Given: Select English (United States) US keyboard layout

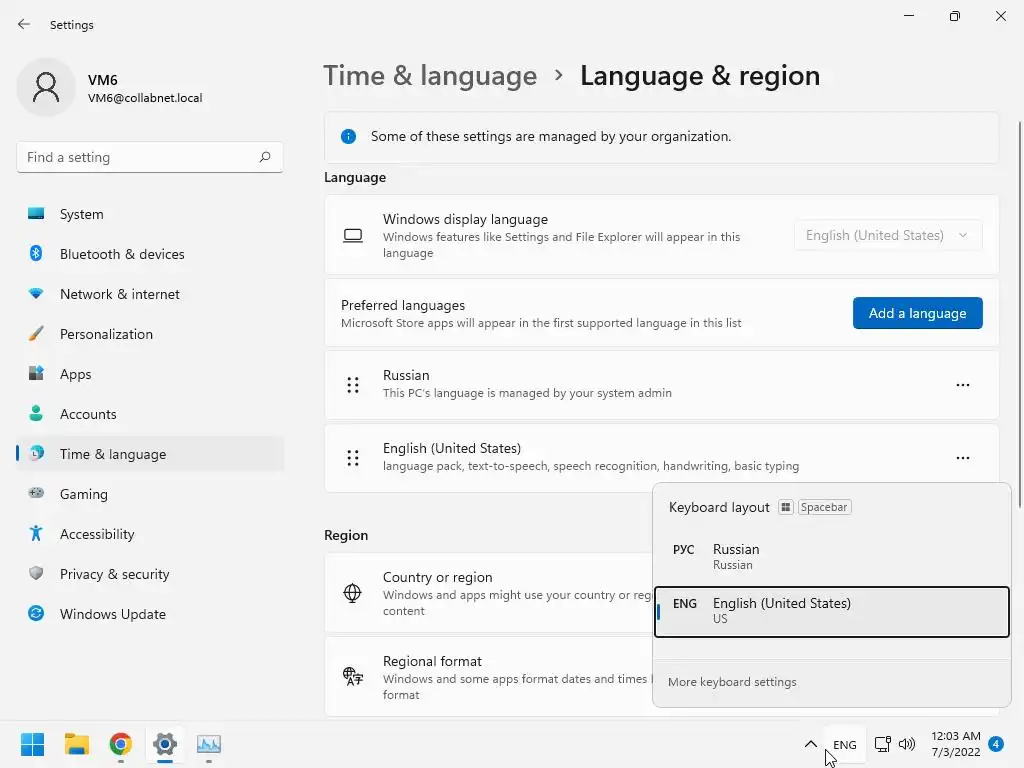Looking at the screenshot, I should click(832, 611).
